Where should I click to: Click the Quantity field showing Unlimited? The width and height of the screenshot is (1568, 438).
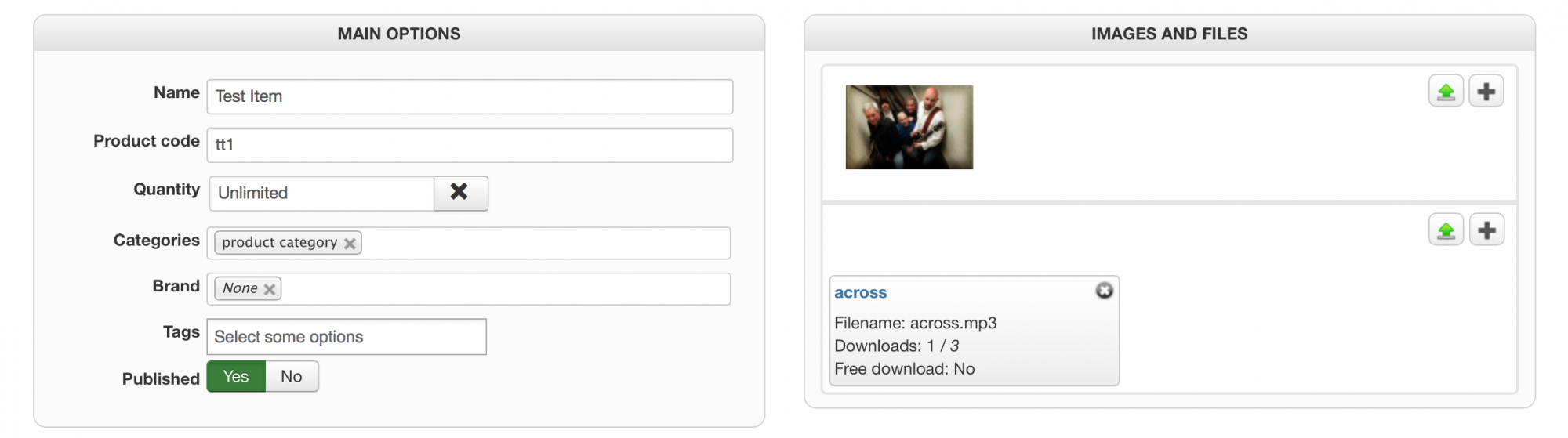[321, 194]
